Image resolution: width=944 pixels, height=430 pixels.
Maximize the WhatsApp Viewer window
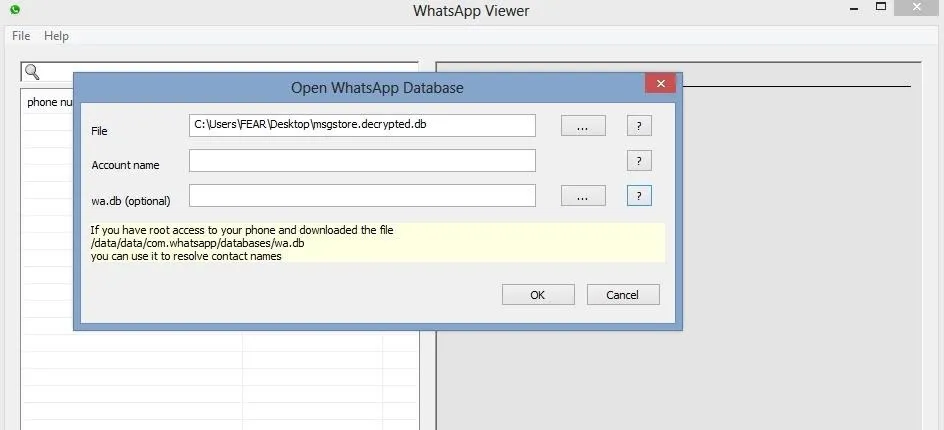[881, 8]
